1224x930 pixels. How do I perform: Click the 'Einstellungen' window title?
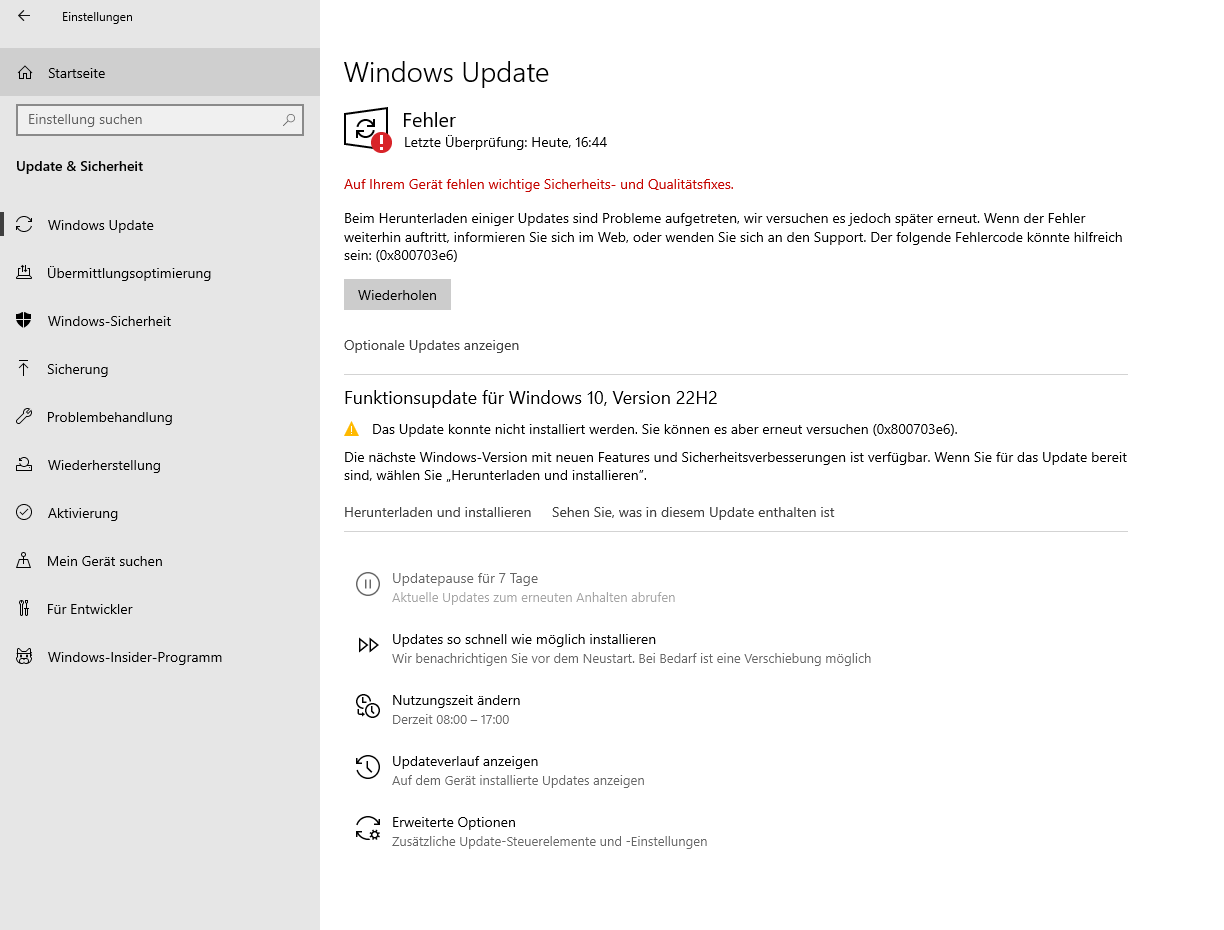[x=97, y=17]
